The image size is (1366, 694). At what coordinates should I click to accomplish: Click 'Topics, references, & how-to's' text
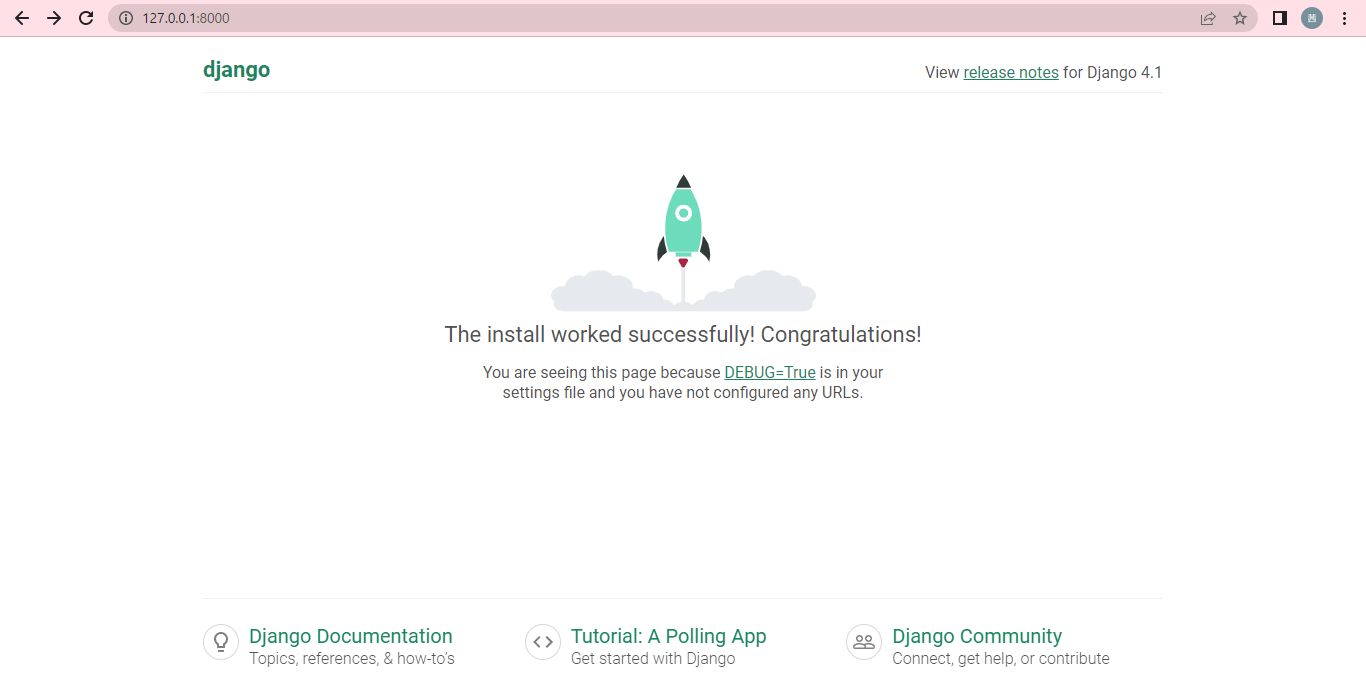[352, 658]
